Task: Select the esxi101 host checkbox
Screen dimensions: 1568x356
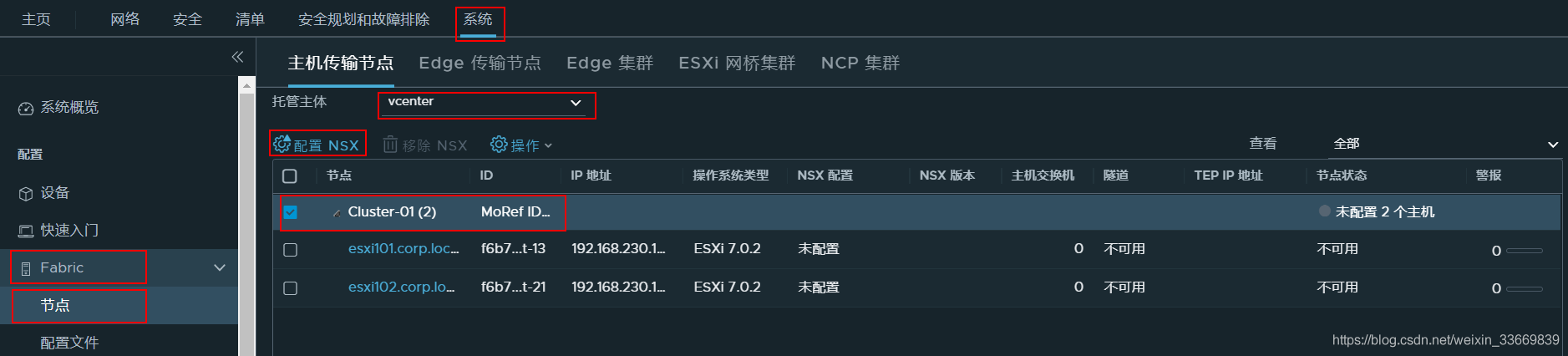Action: click(290, 250)
